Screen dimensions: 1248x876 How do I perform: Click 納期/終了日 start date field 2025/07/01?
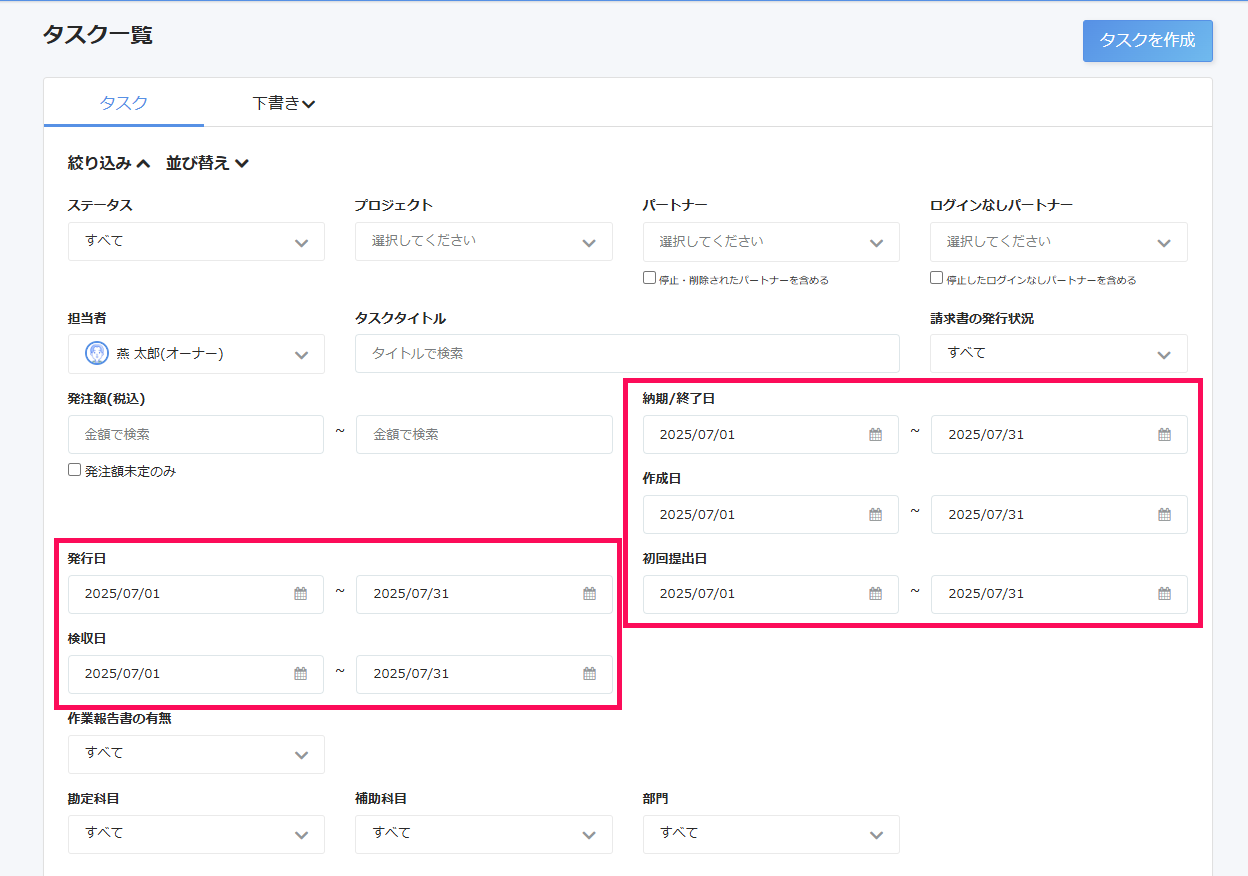point(771,435)
